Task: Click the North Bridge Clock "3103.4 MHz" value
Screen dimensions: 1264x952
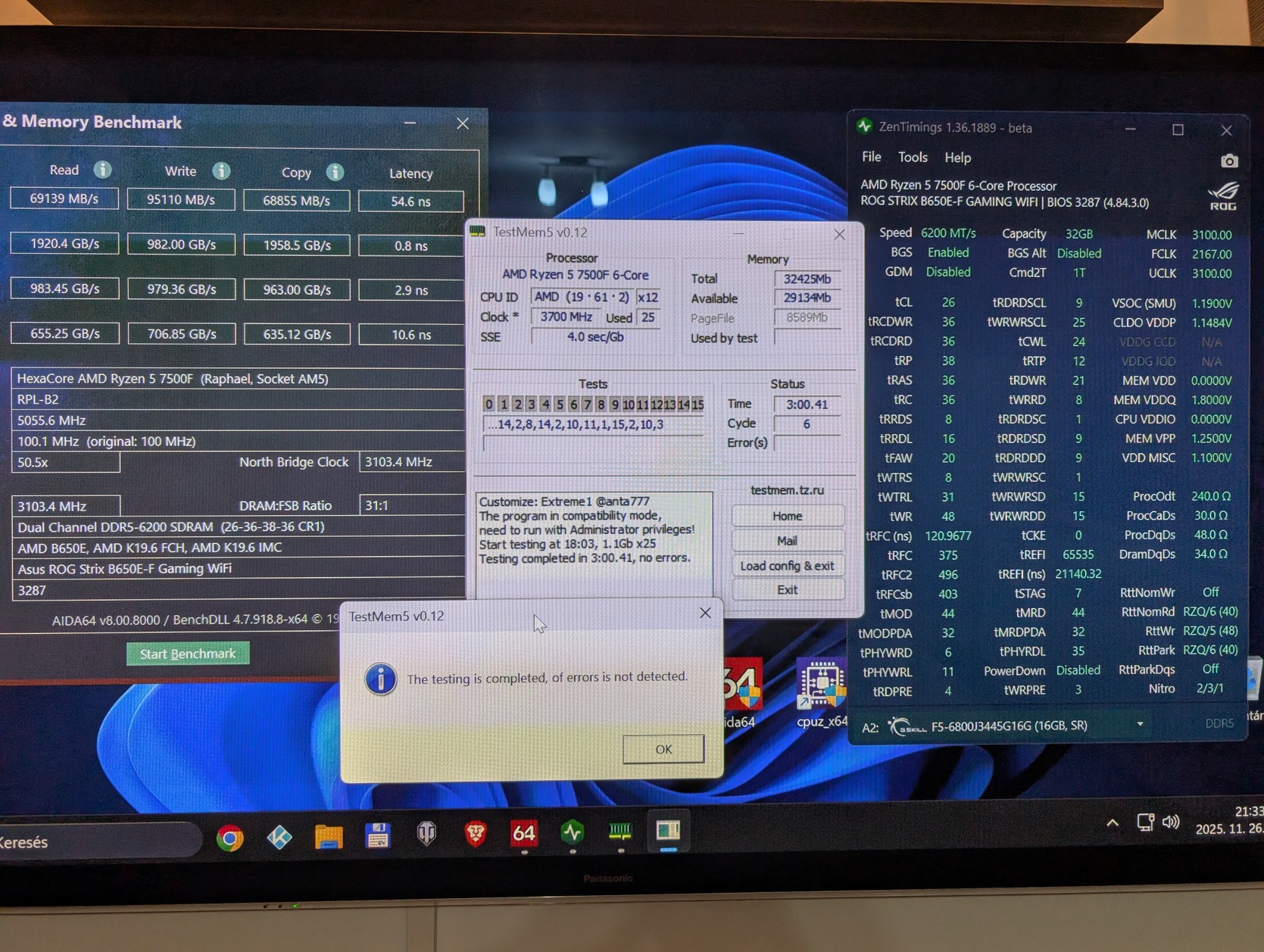Action: pyautogui.click(x=412, y=461)
